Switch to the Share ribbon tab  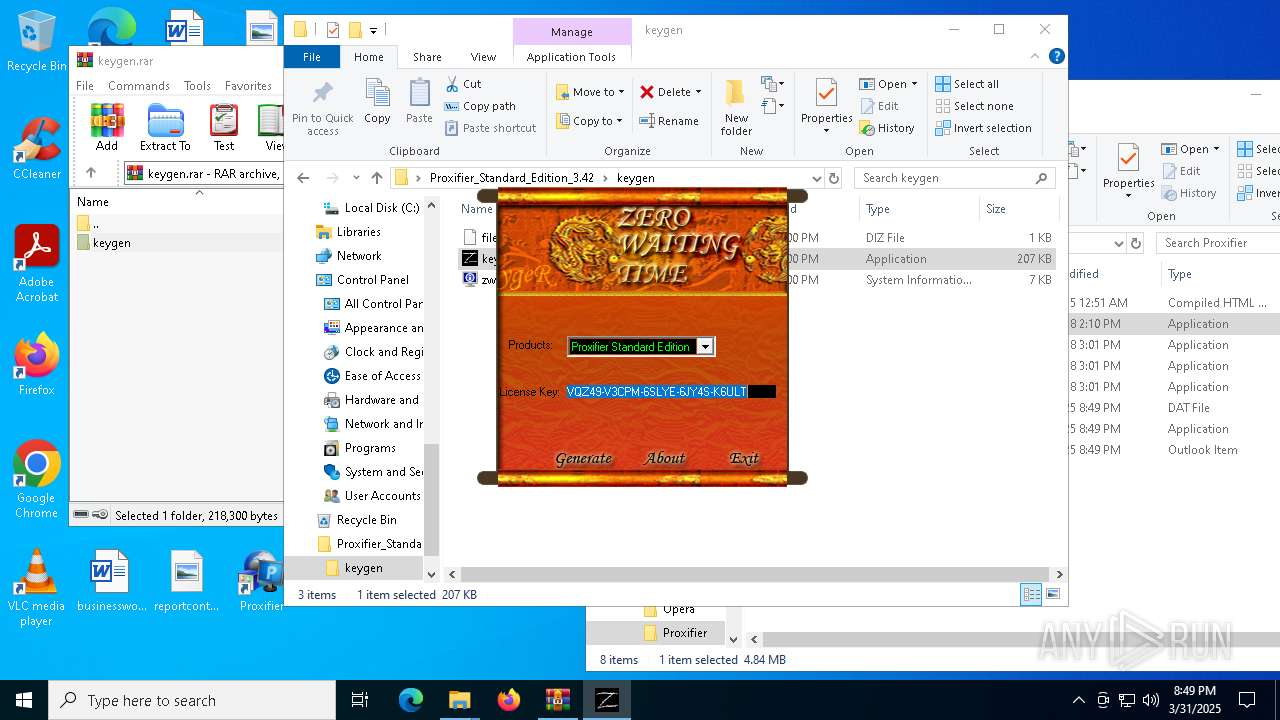[427, 57]
